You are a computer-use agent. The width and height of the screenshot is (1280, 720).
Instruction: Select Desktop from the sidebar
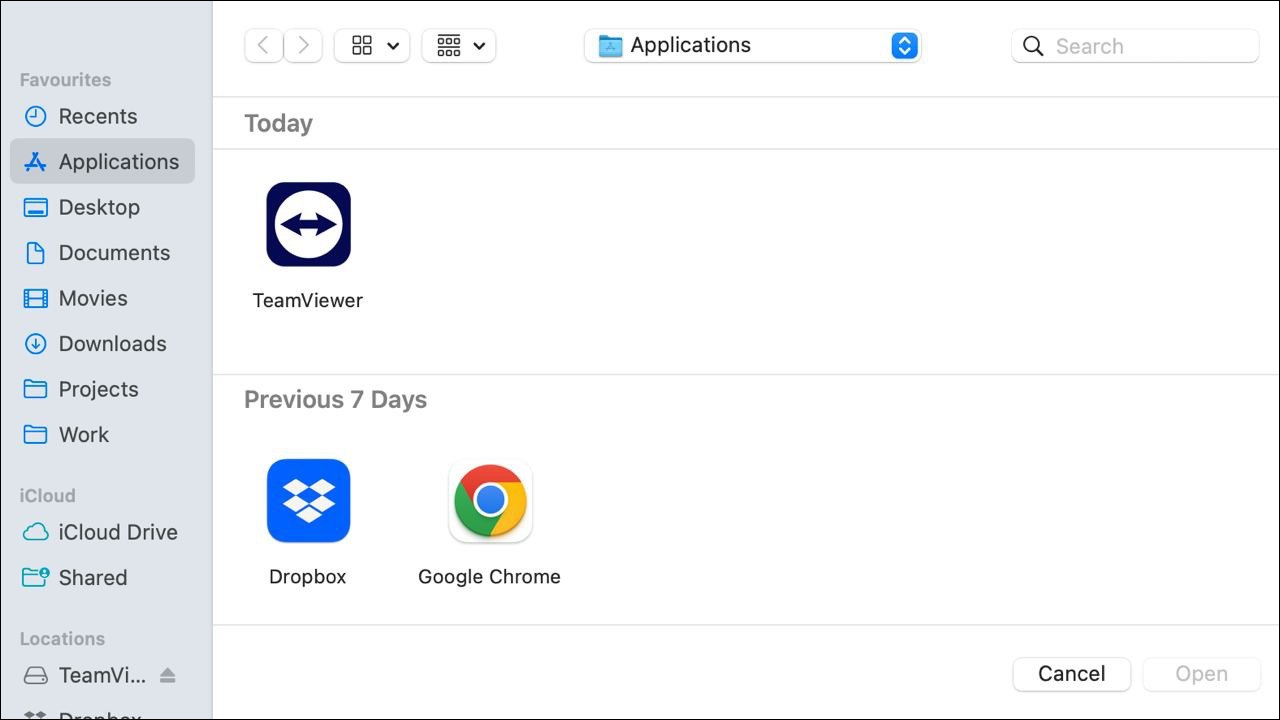click(x=99, y=207)
